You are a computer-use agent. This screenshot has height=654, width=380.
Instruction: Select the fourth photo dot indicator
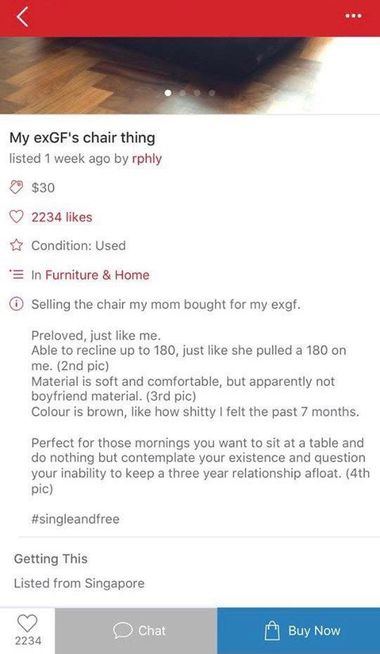[x=212, y=93]
